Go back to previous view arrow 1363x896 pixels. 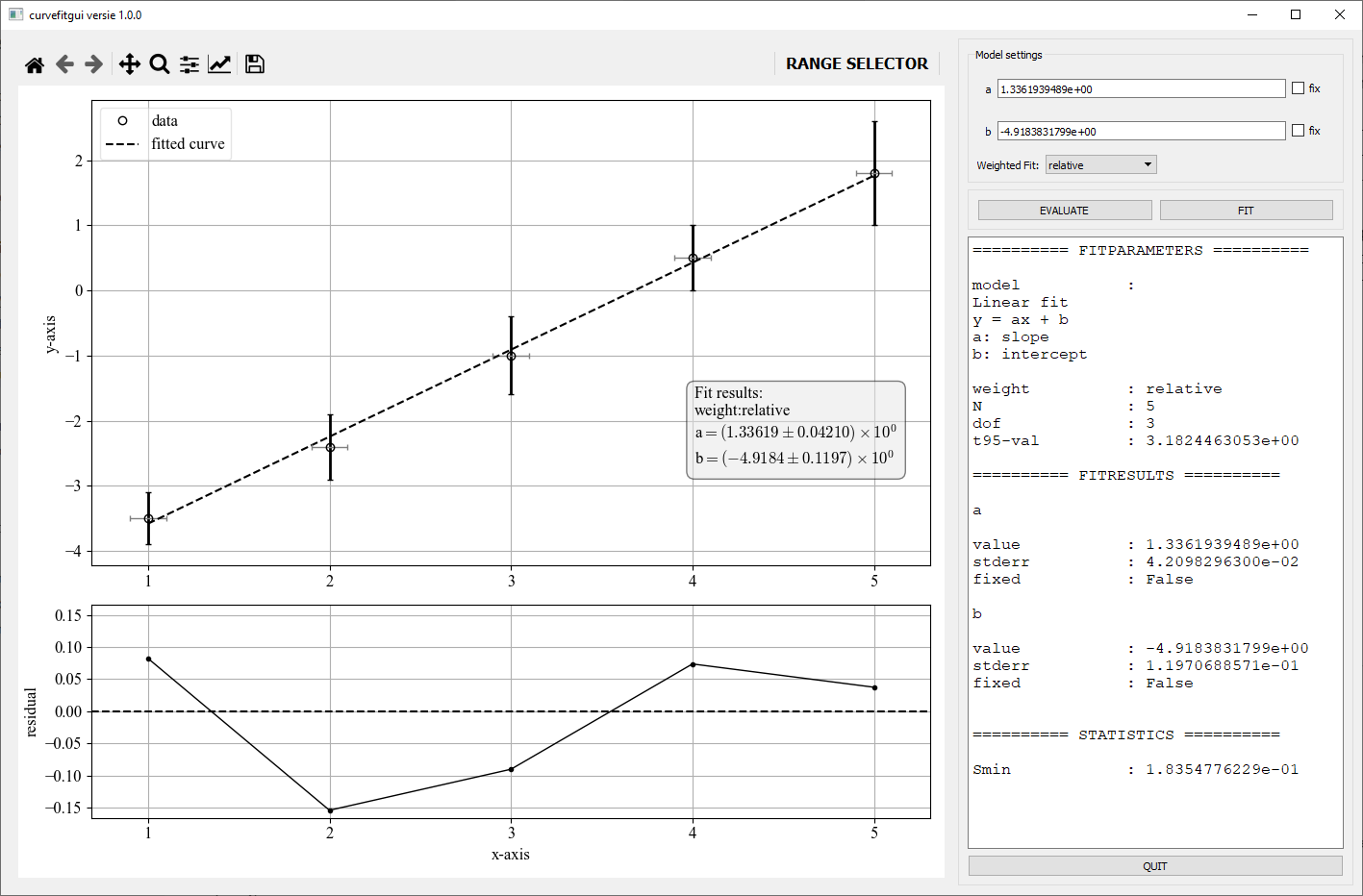coord(64,64)
